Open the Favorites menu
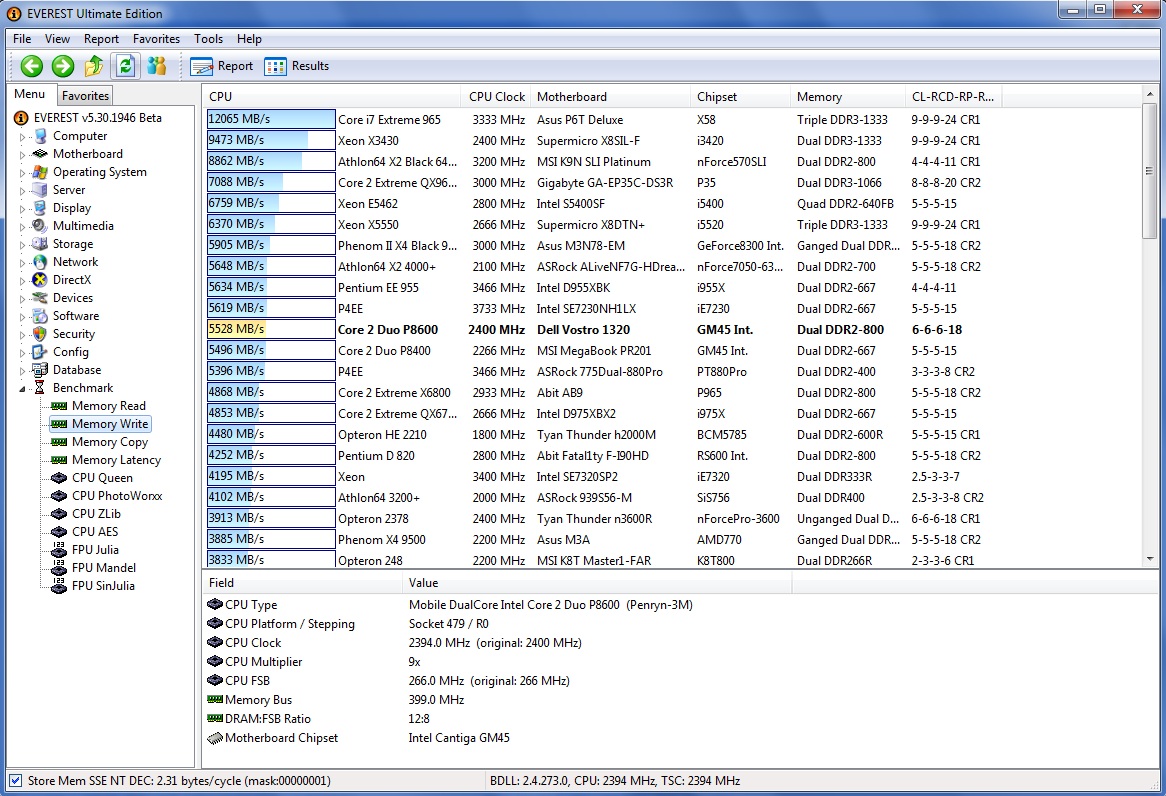 tap(156, 39)
